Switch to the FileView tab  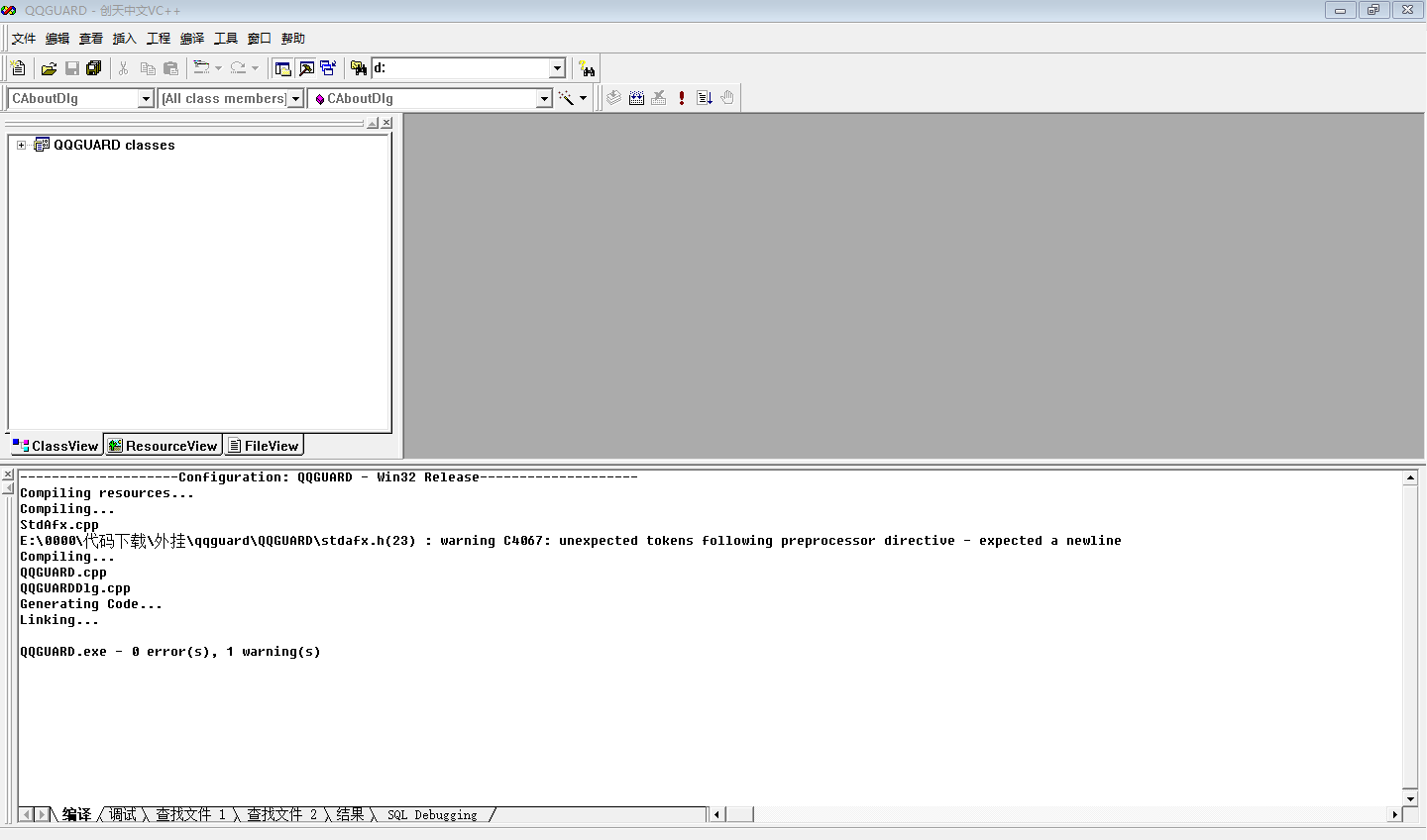click(264, 446)
